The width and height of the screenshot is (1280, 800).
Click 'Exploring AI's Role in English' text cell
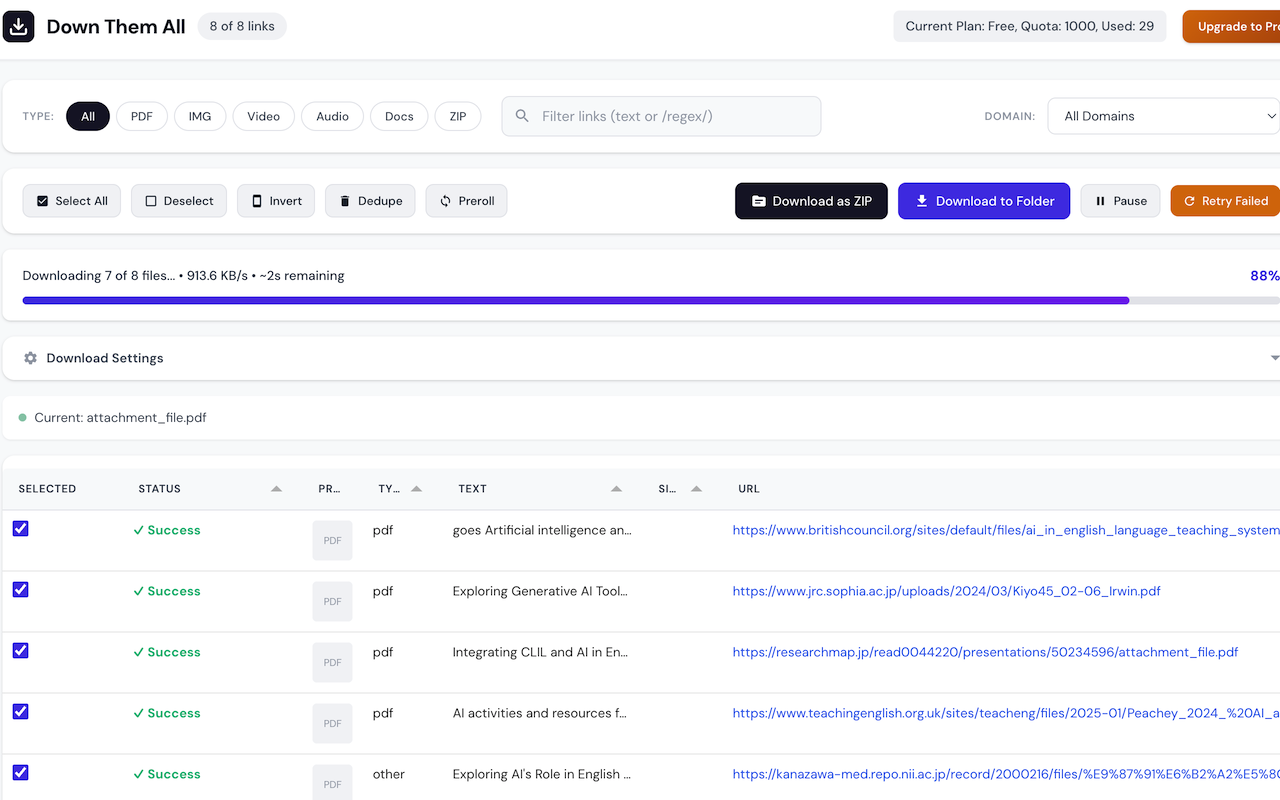542,774
